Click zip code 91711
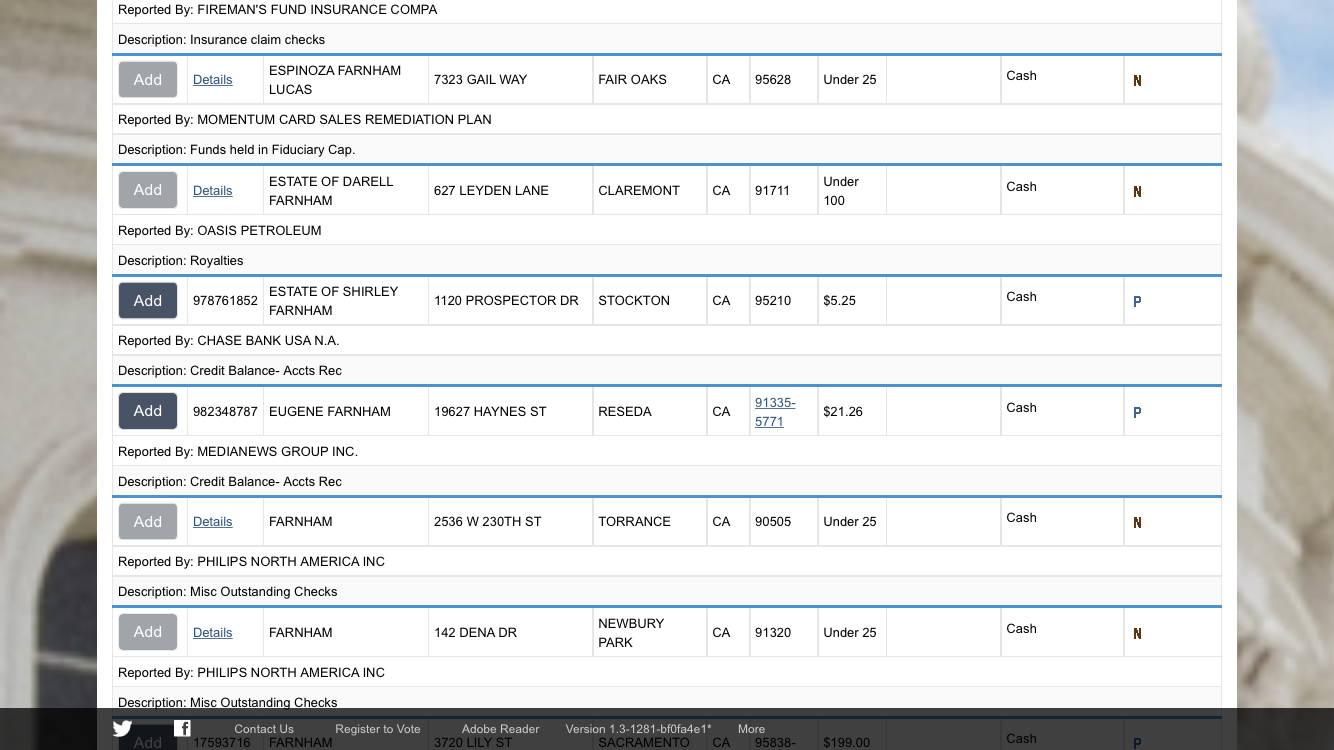The height and width of the screenshot is (750, 1334). pyautogui.click(x=773, y=190)
